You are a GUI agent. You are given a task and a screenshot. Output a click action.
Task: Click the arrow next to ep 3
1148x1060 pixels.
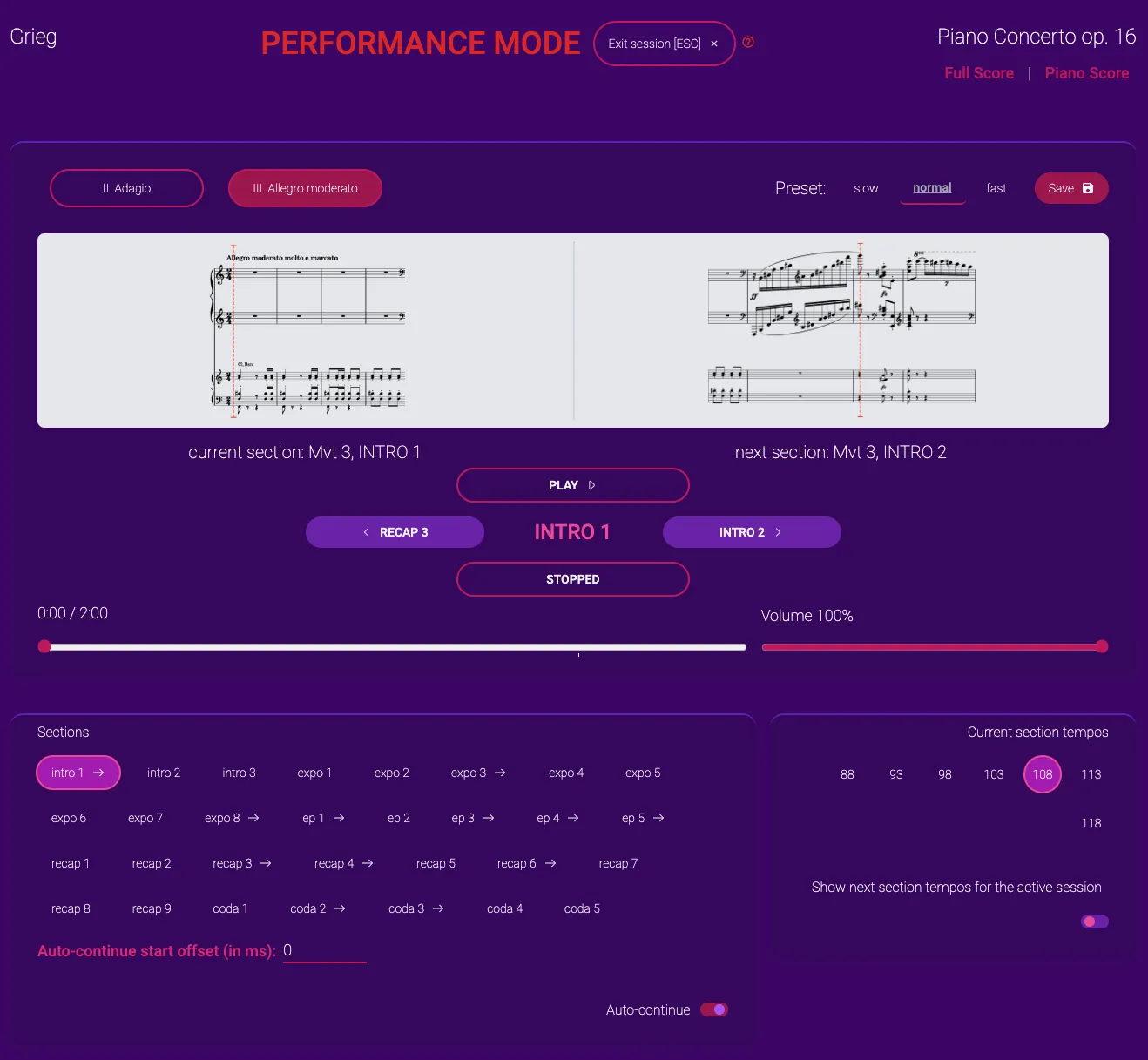(x=489, y=818)
